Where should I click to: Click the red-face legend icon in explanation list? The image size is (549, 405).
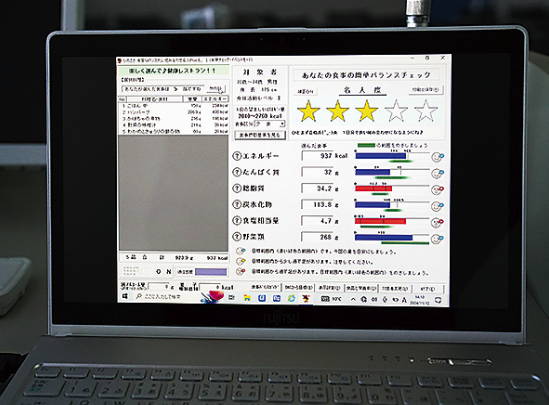[241, 271]
